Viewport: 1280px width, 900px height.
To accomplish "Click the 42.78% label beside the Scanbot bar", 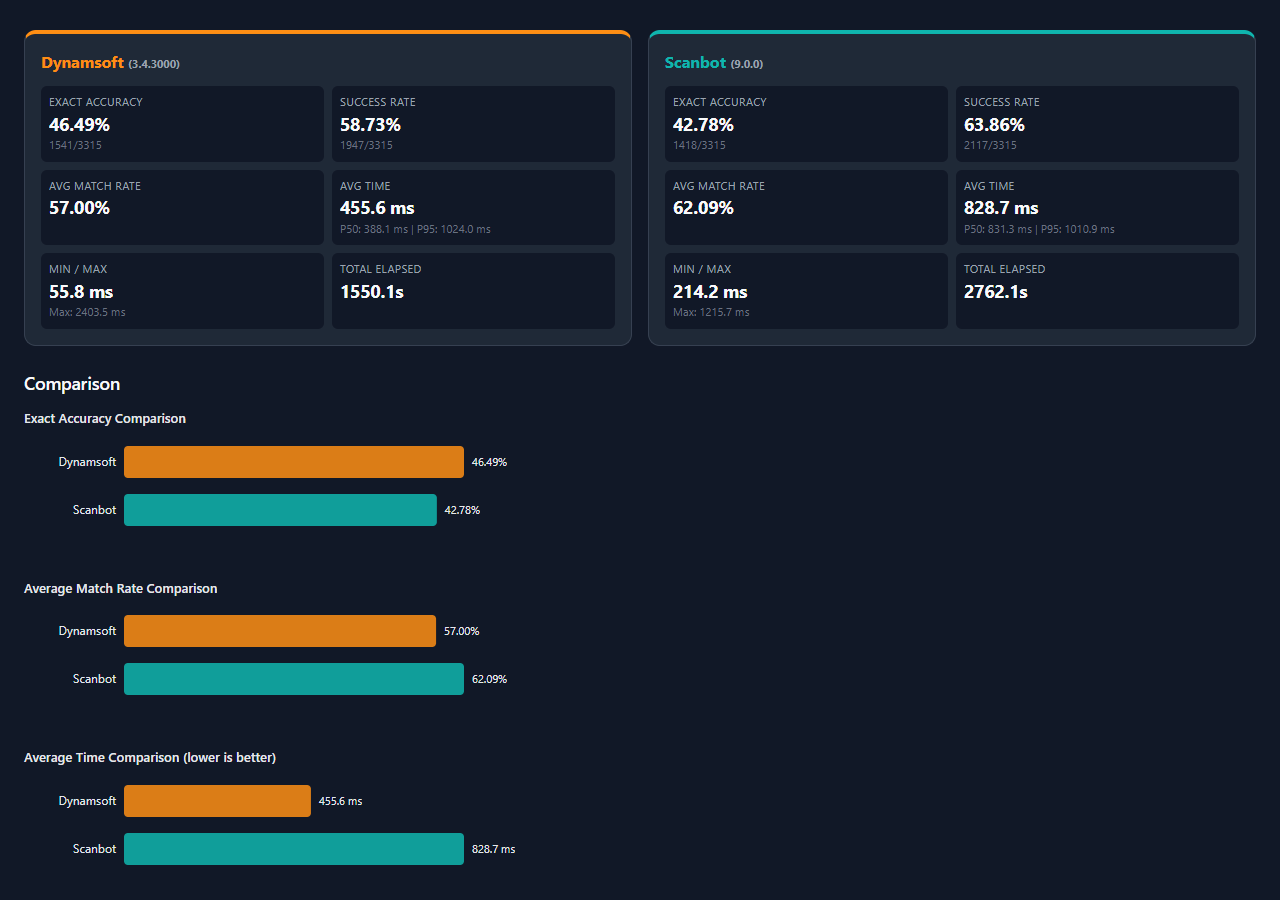I will click(462, 510).
